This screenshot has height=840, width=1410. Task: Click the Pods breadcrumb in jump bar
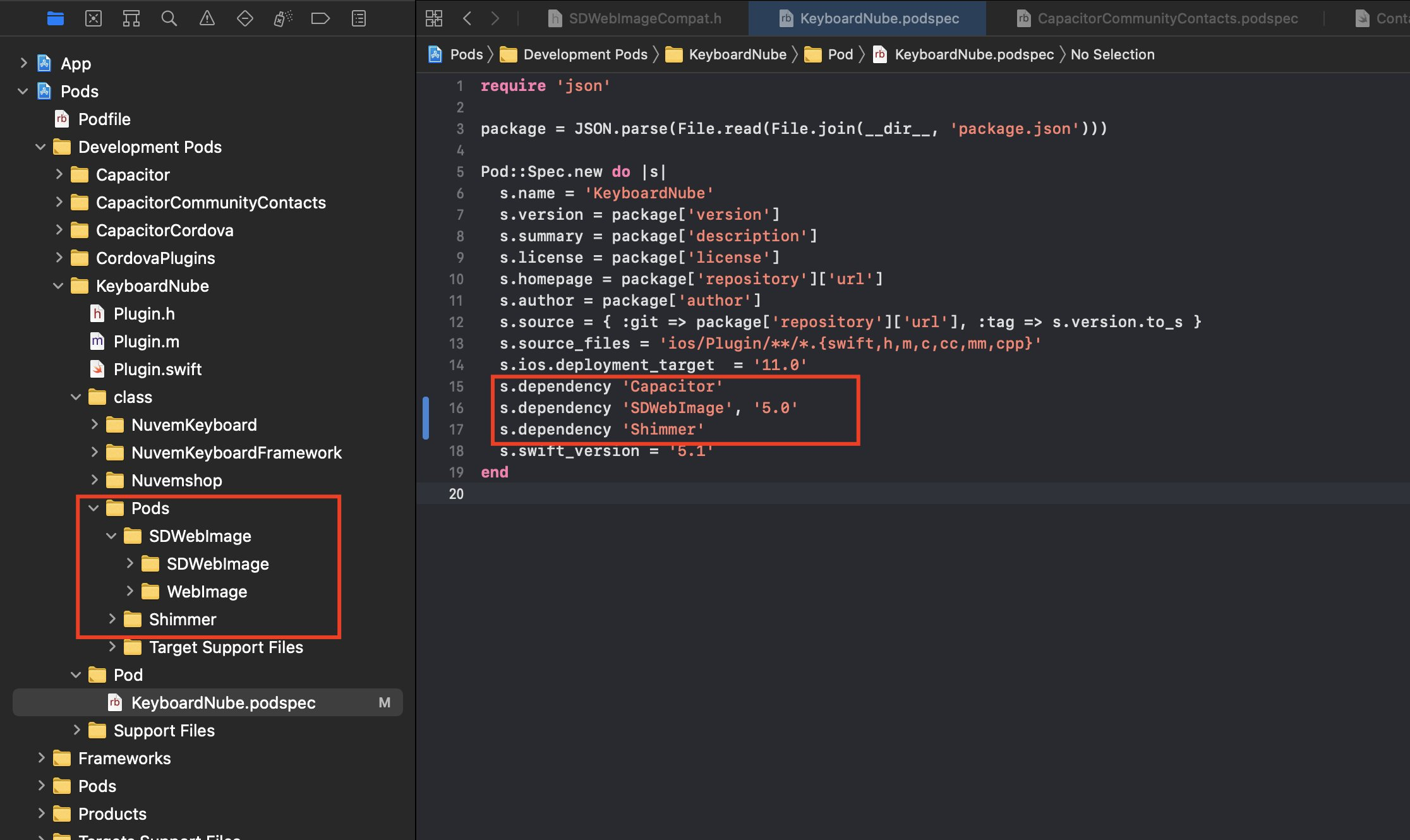[x=455, y=54]
